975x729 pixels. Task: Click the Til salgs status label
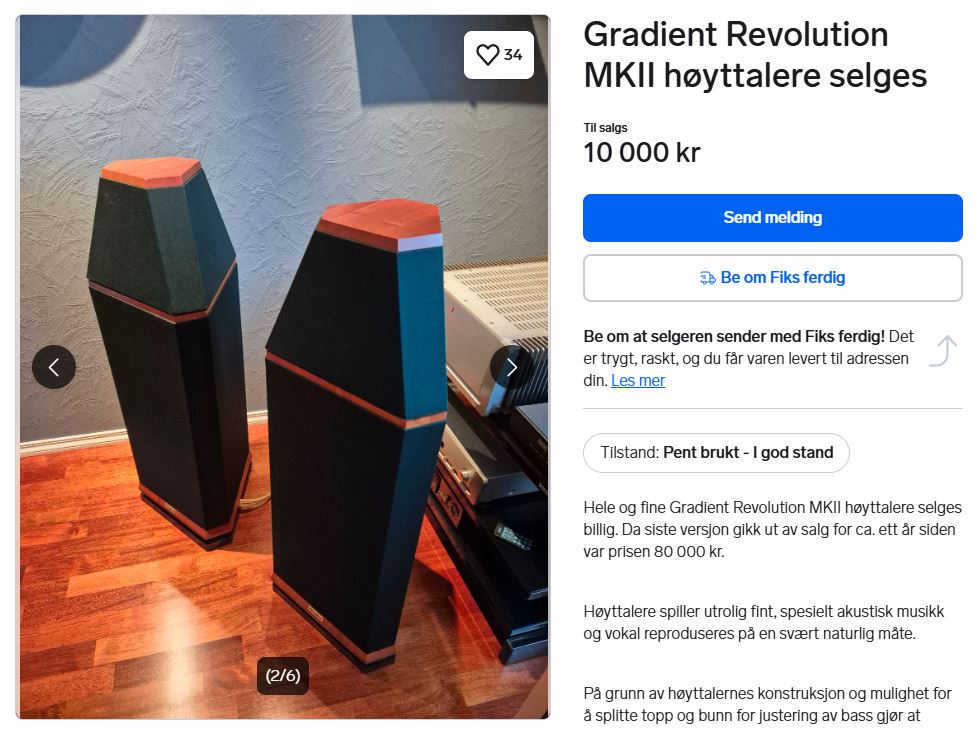[x=605, y=128]
